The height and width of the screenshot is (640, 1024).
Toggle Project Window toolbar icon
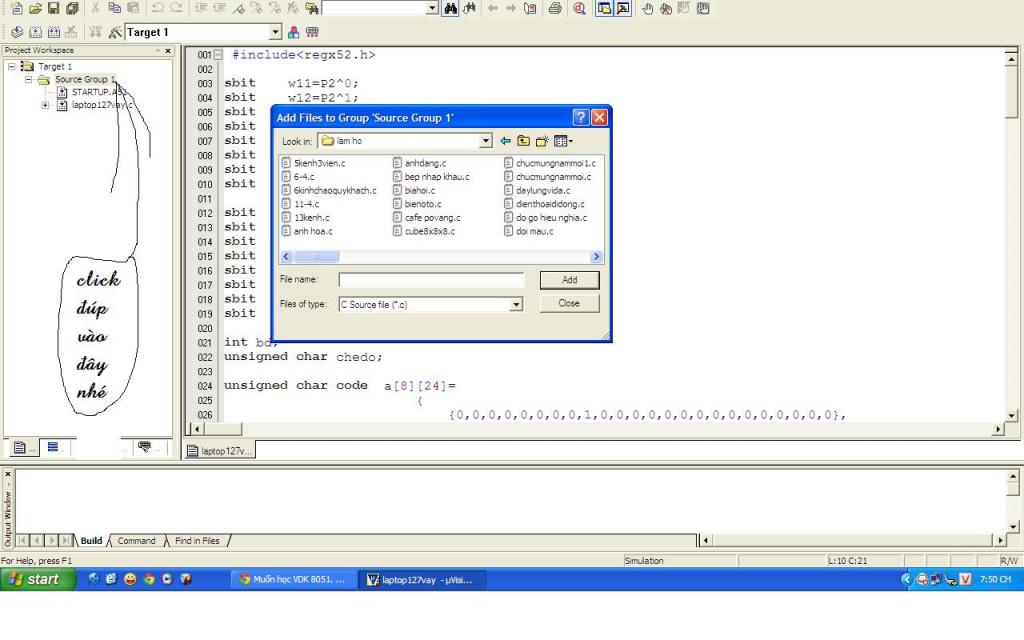pyautogui.click(x=604, y=8)
